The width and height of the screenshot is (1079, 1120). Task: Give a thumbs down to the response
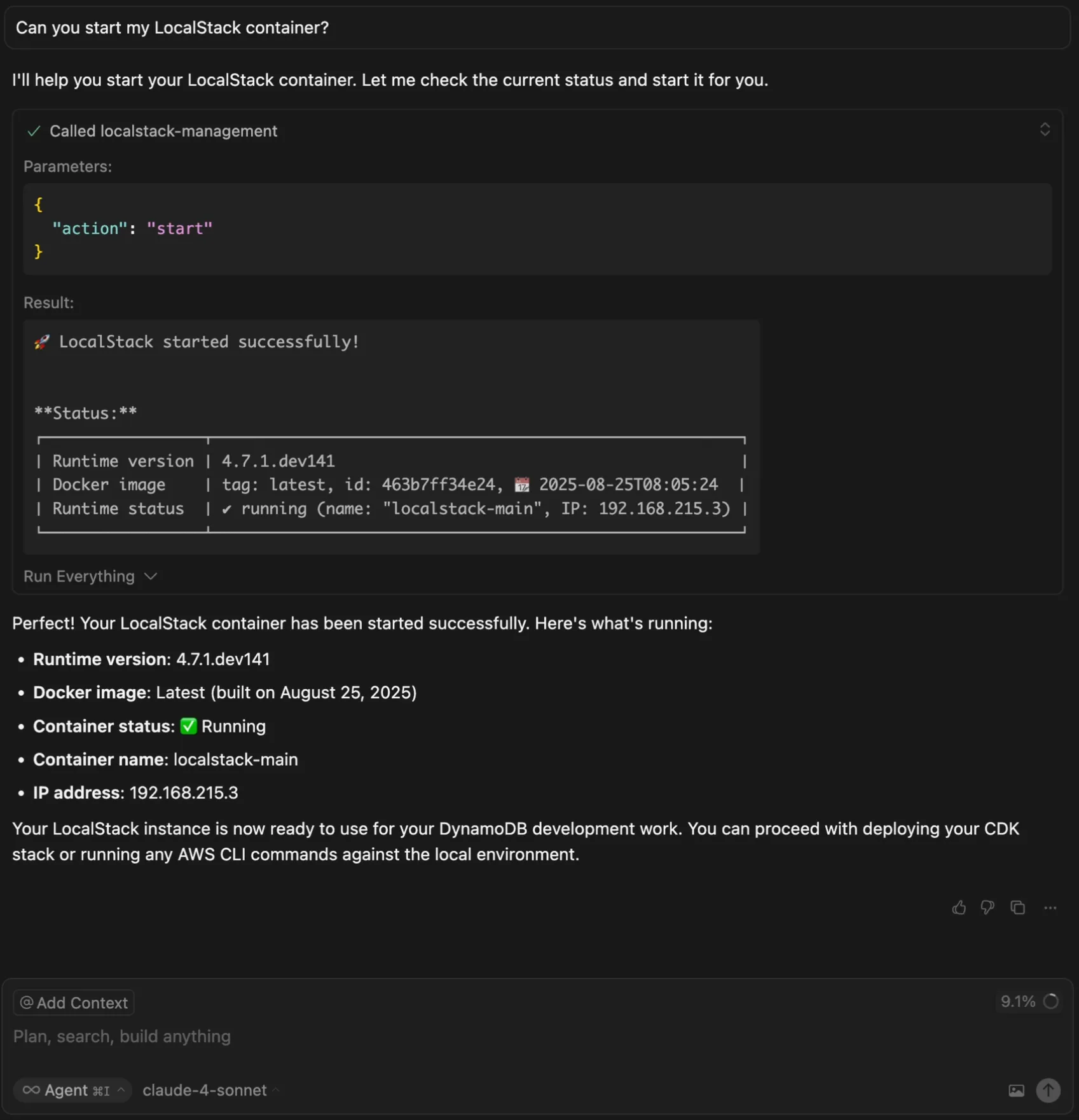click(x=988, y=908)
